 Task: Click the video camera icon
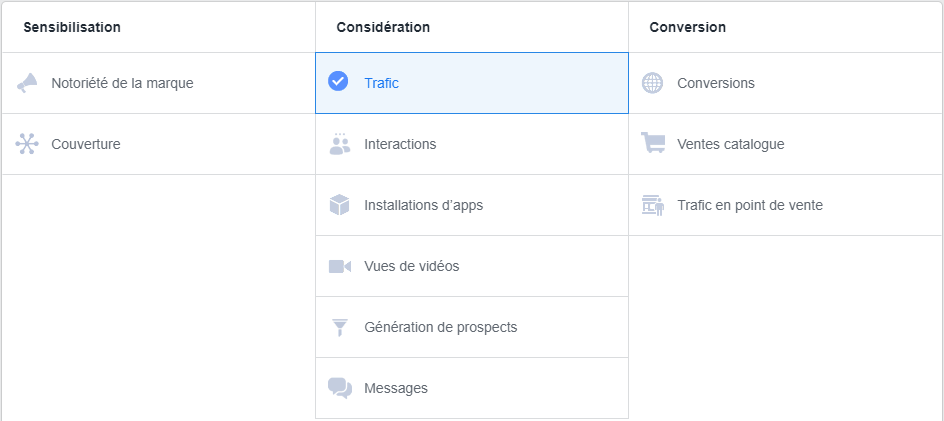(x=340, y=266)
